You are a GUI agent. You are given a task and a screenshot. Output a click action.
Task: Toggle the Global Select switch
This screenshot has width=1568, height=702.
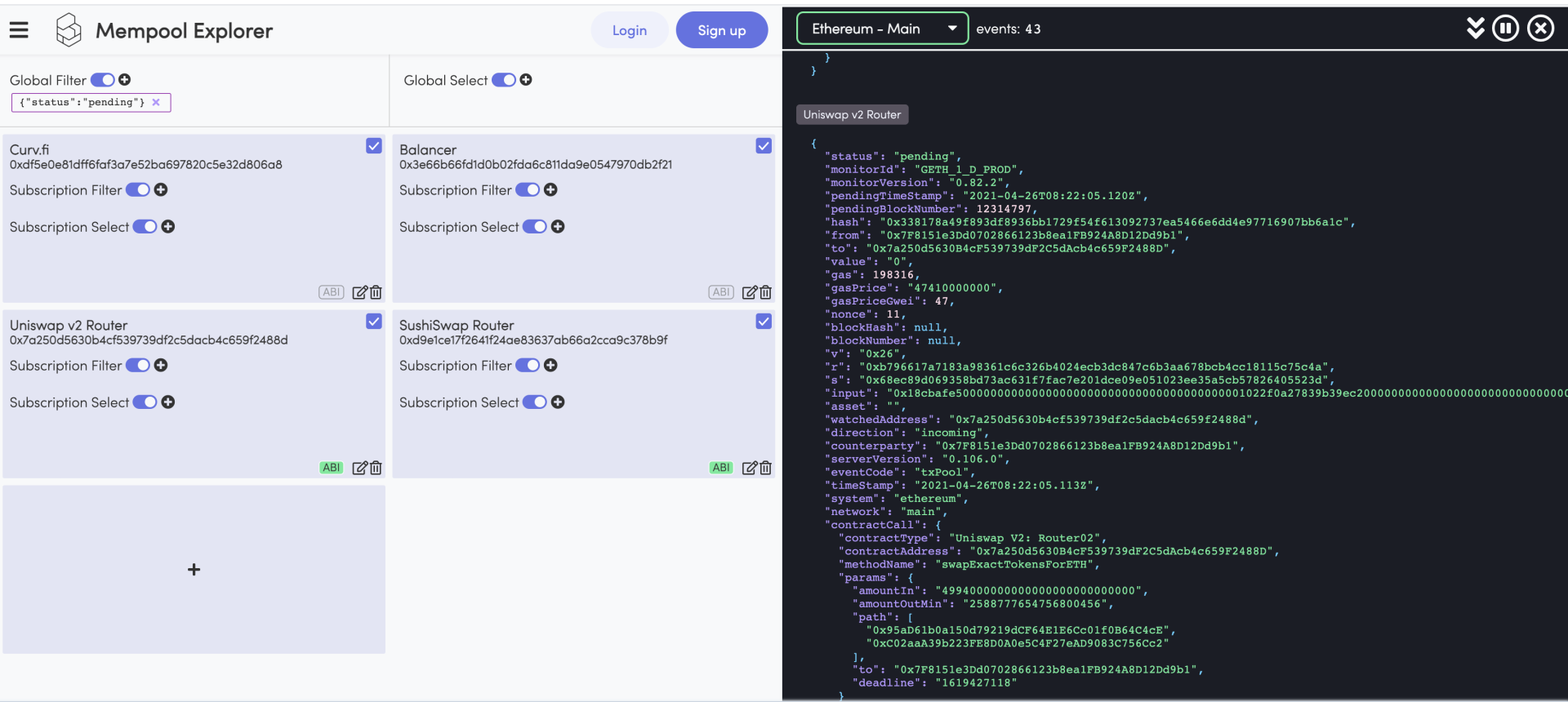click(504, 80)
